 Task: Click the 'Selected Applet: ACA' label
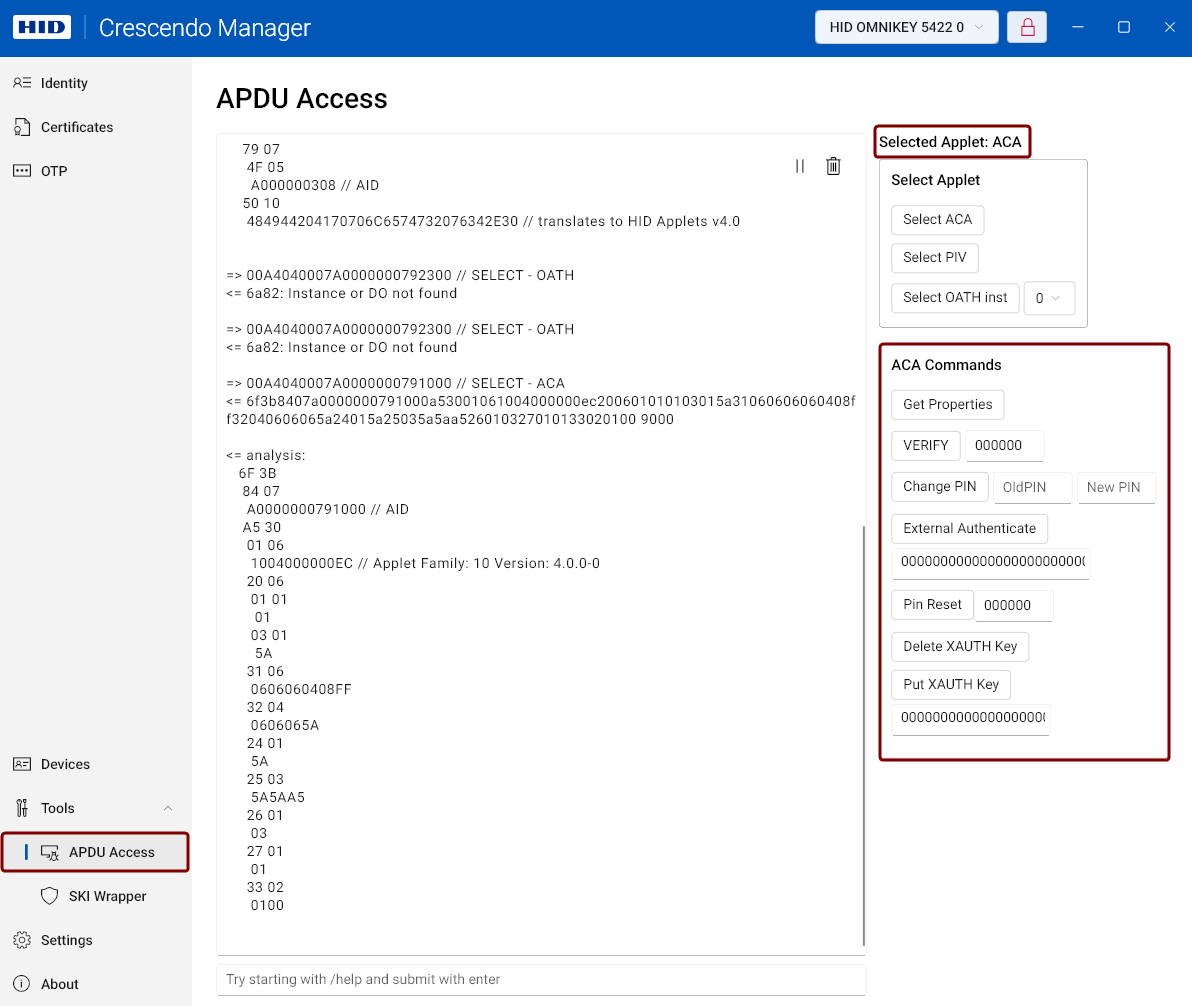tap(950, 142)
